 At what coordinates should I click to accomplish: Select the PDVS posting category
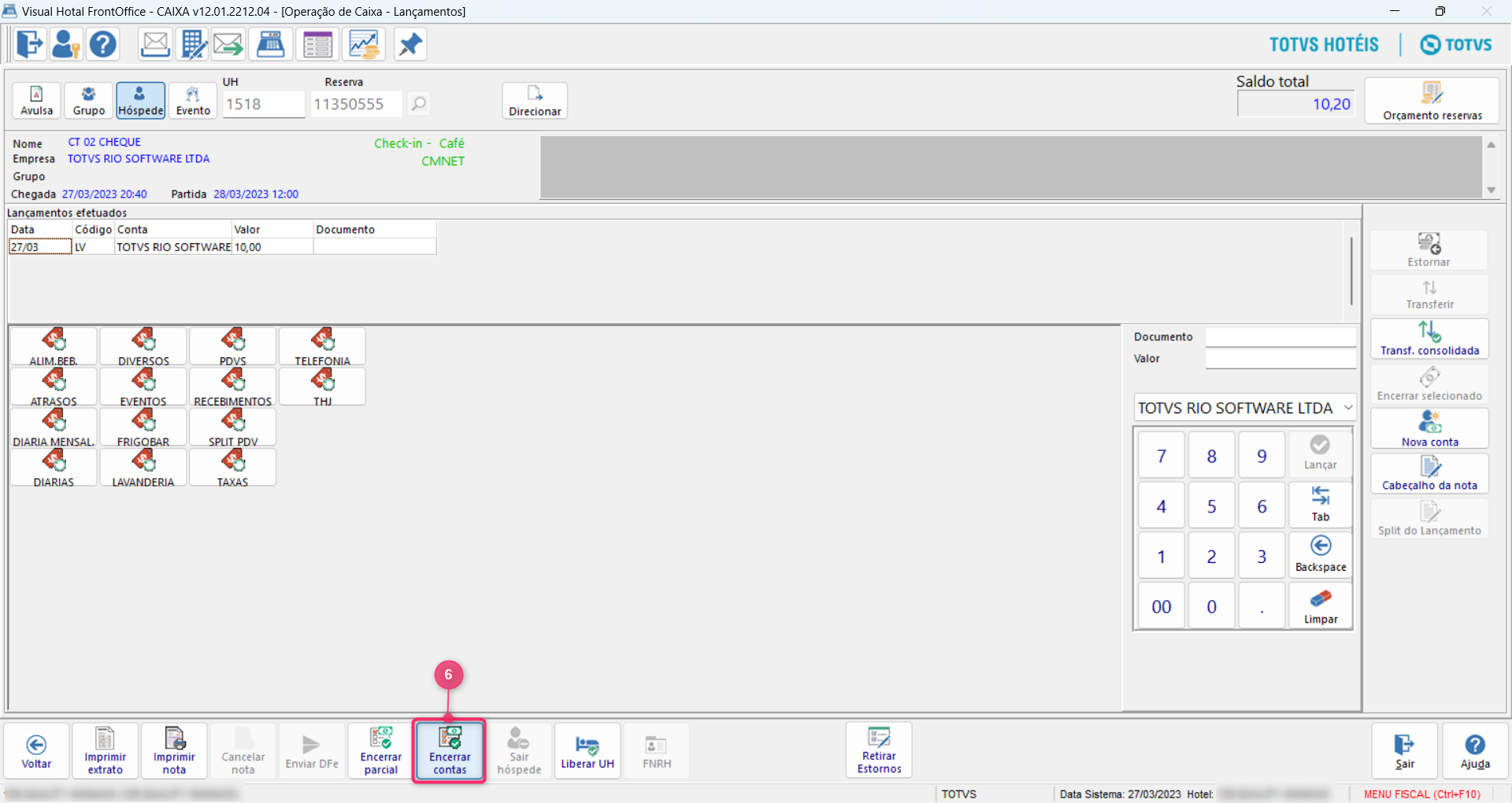tap(233, 346)
